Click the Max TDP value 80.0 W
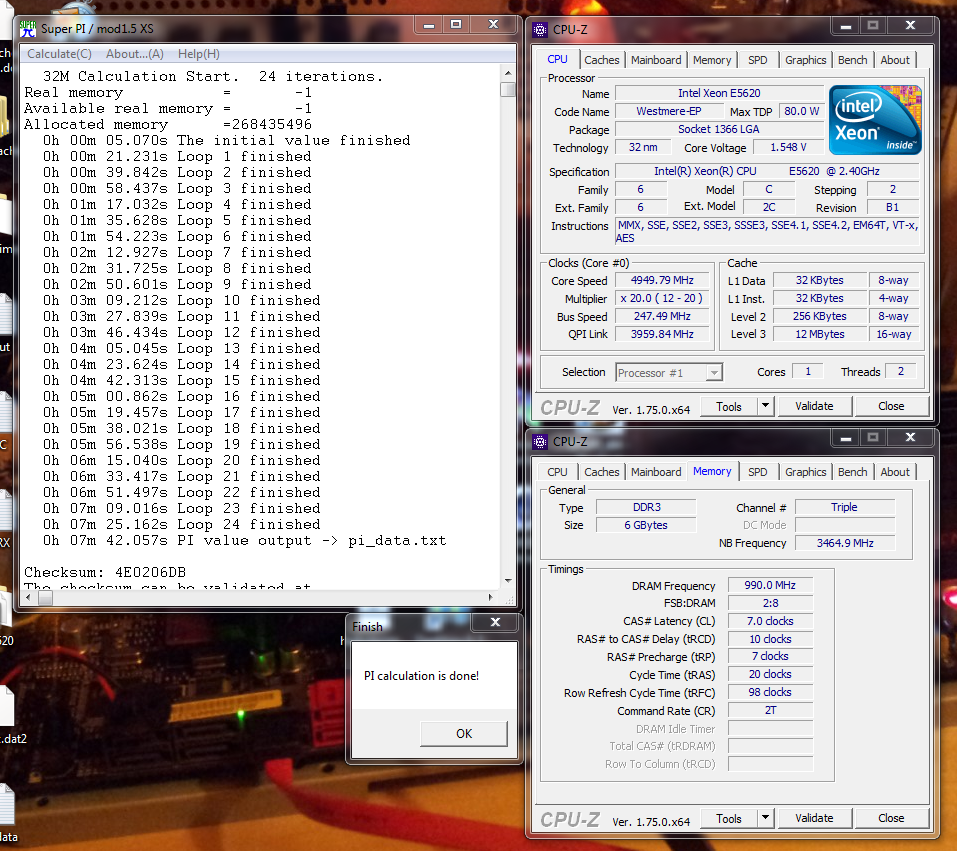This screenshot has height=851, width=957. [x=801, y=111]
